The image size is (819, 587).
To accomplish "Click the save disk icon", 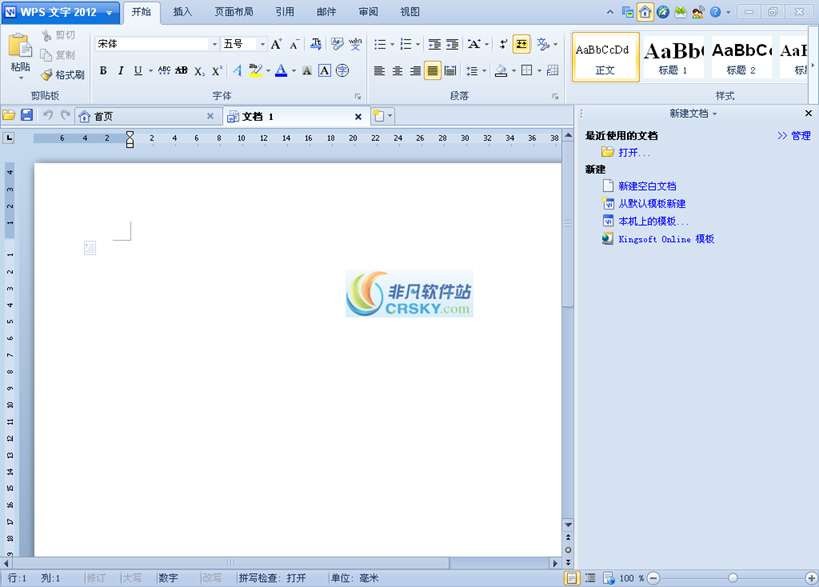I will click(x=27, y=115).
